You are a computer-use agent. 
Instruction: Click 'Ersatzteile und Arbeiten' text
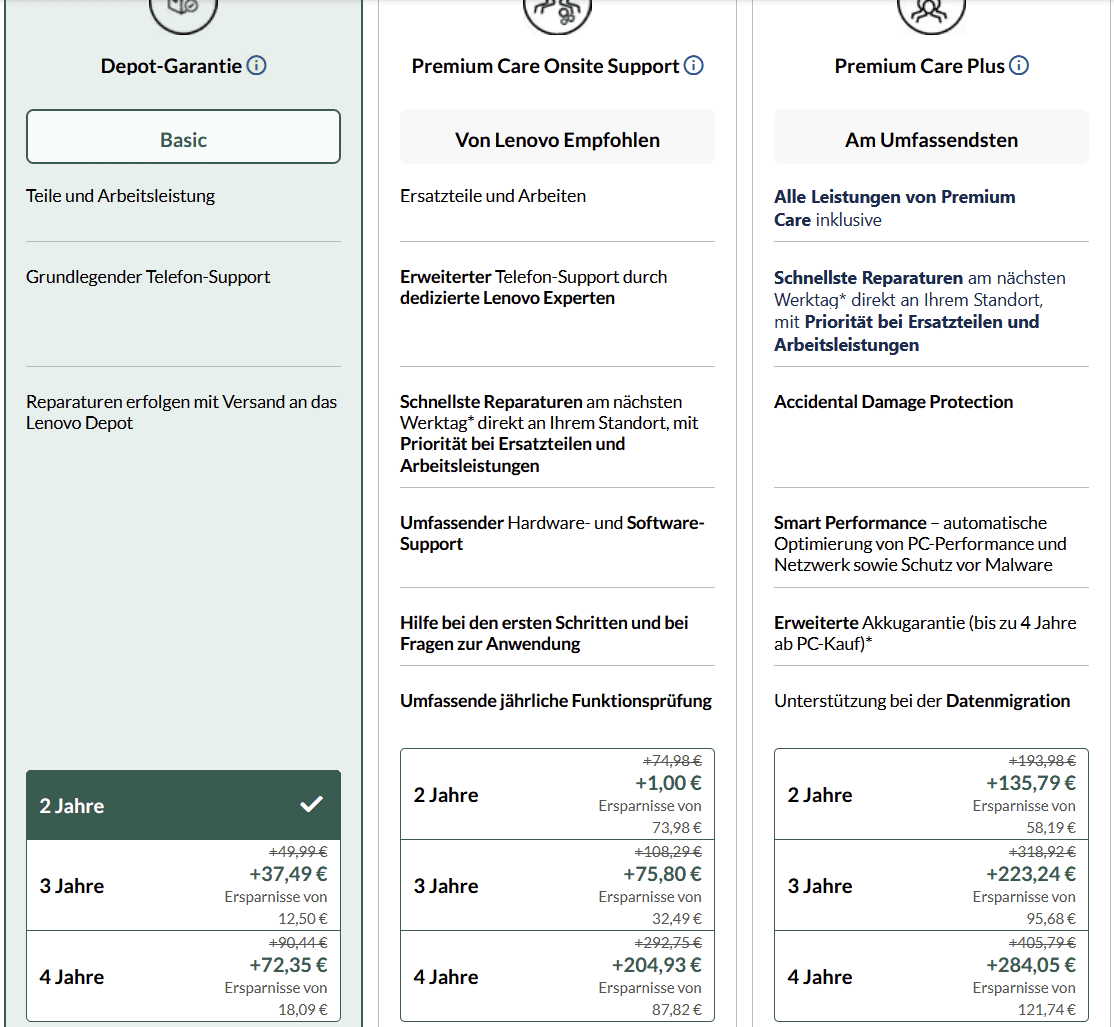tap(492, 196)
